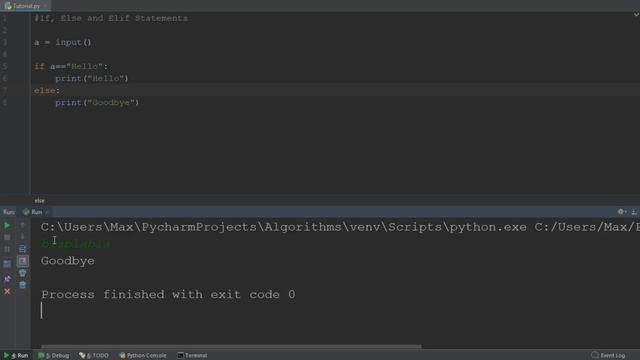Screen dimensions: 640x360
Task: Click the 'Goodbye' output line in console
Action: 68,261
